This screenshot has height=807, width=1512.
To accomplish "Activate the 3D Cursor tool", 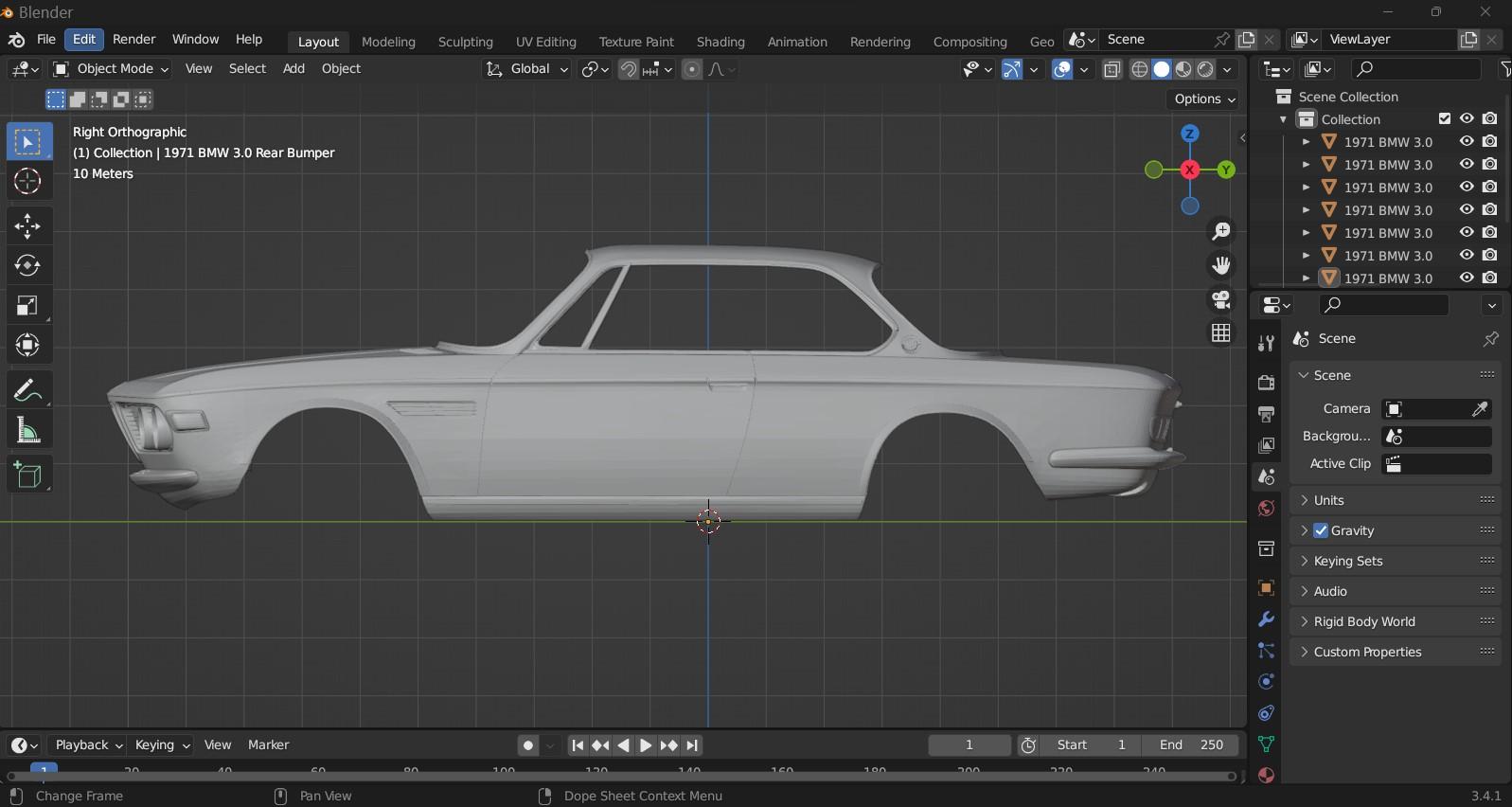I will (27, 181).
